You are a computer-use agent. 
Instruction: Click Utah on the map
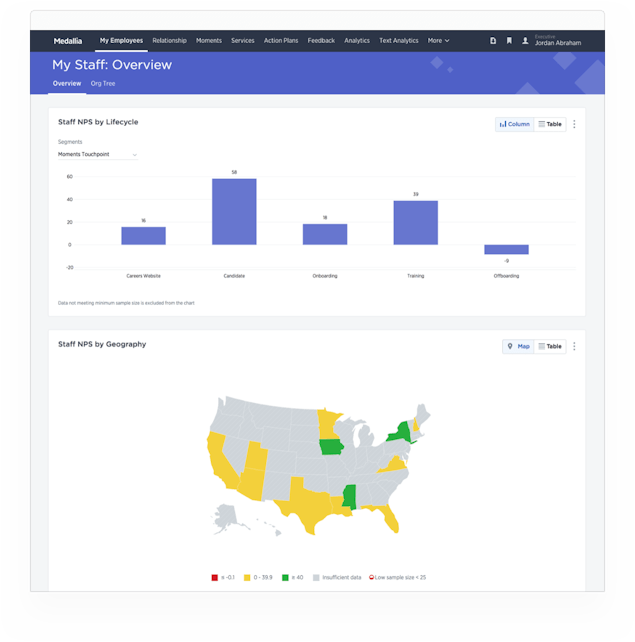tap(256, 456)
